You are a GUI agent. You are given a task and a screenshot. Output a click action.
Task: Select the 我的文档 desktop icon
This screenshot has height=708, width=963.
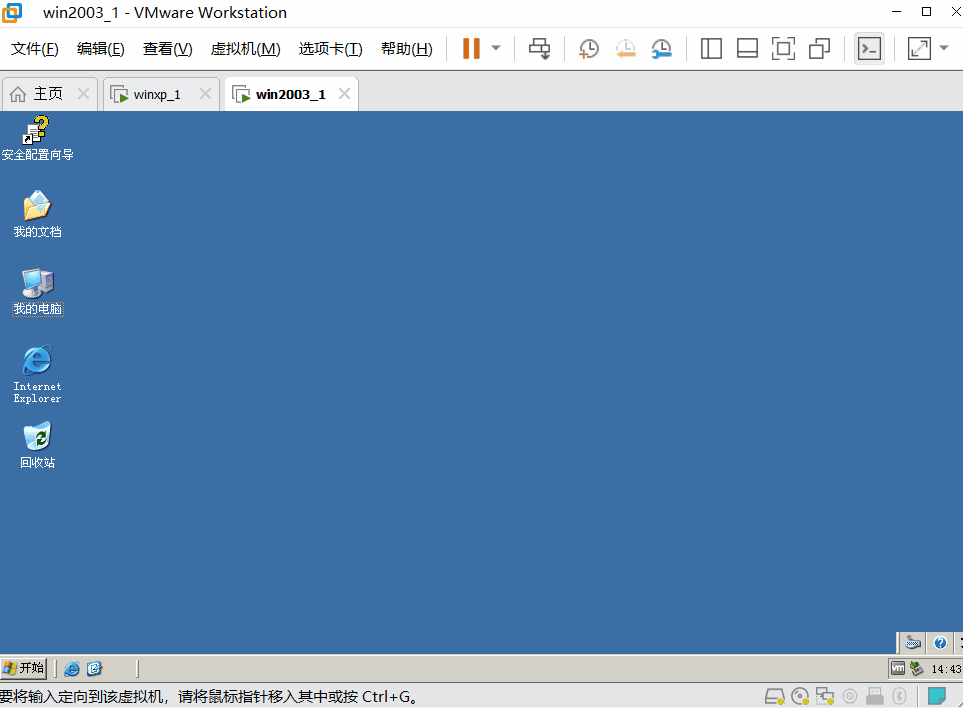(x=37, y=214)
